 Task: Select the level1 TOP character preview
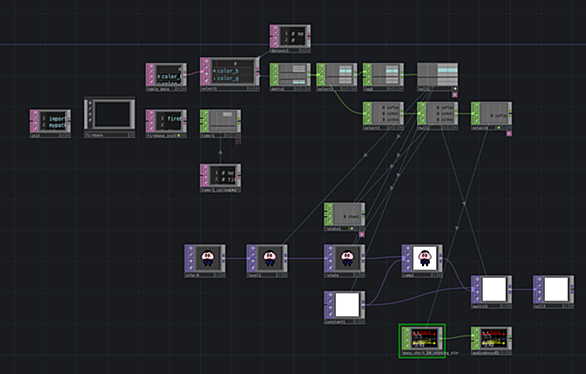coord(269,258)
